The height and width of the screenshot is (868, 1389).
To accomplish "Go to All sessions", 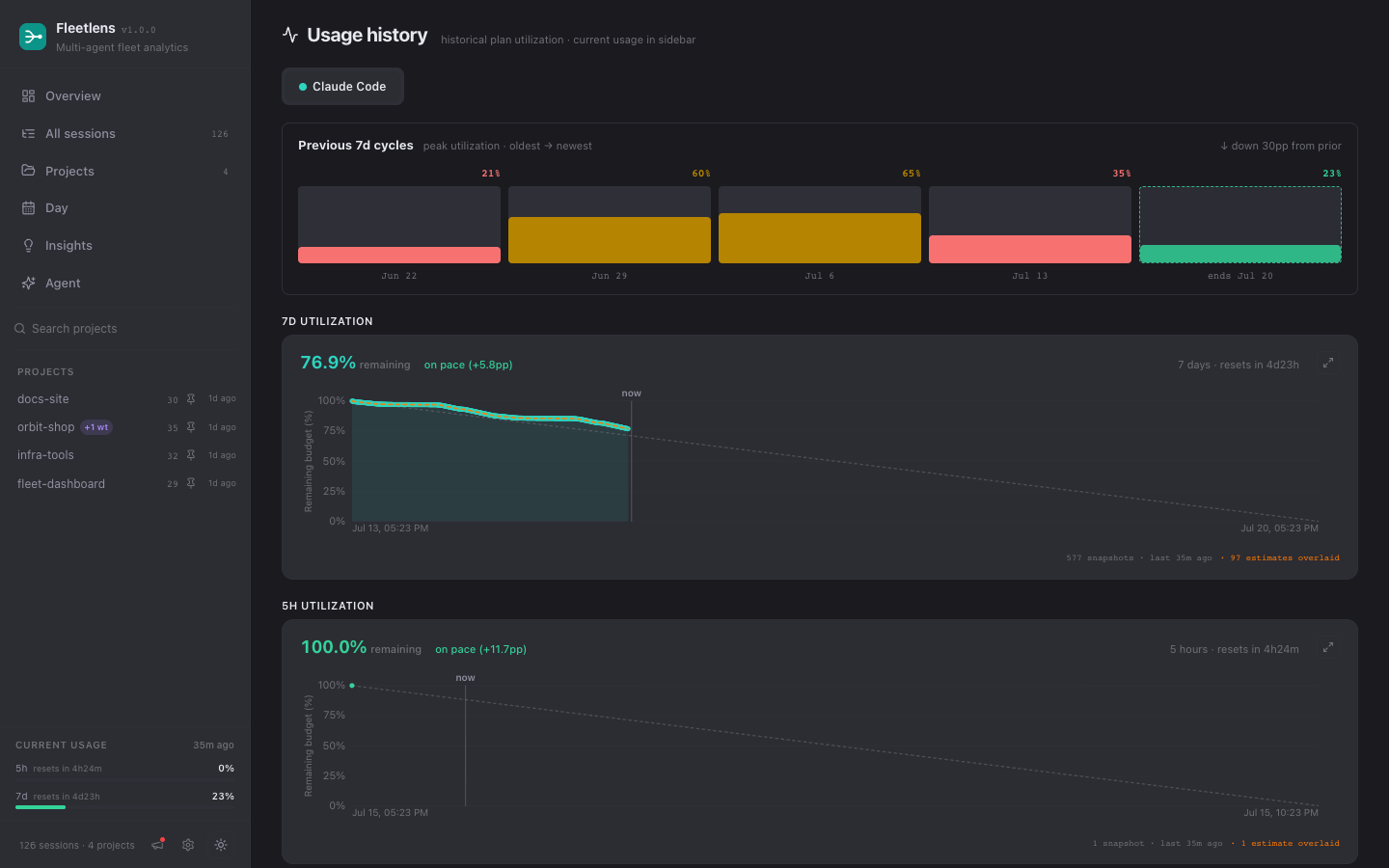I will tap(125, 134).
